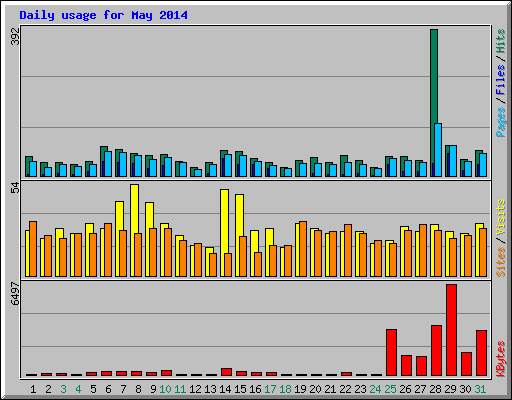Screen dimensions: 512x400
Task: Click day label 29 on the axis
Action: (x=450, y=389)
